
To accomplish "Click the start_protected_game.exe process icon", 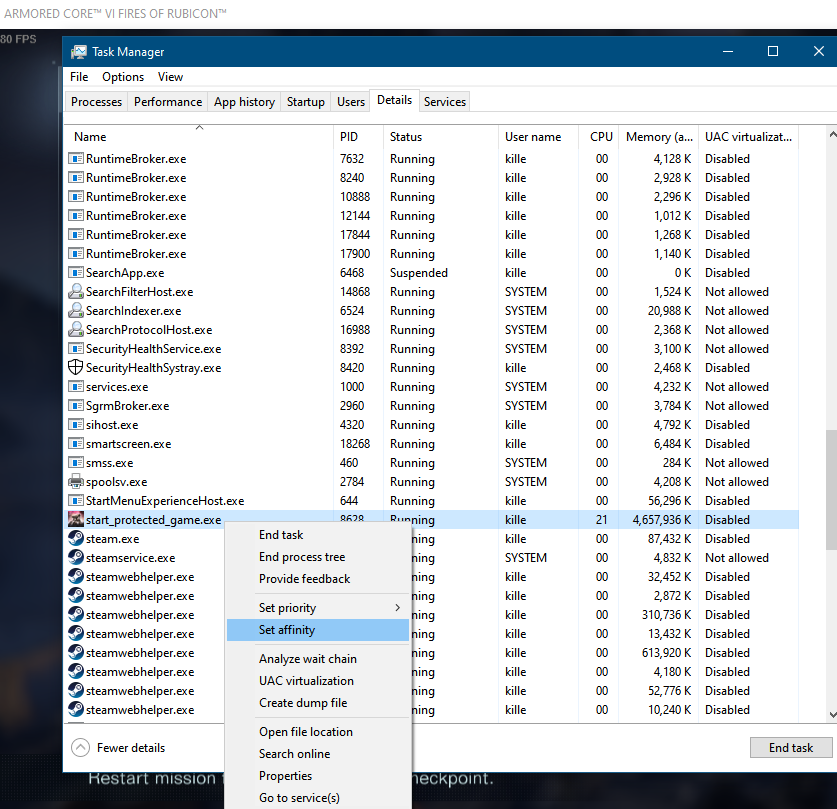I will (76, 520).
